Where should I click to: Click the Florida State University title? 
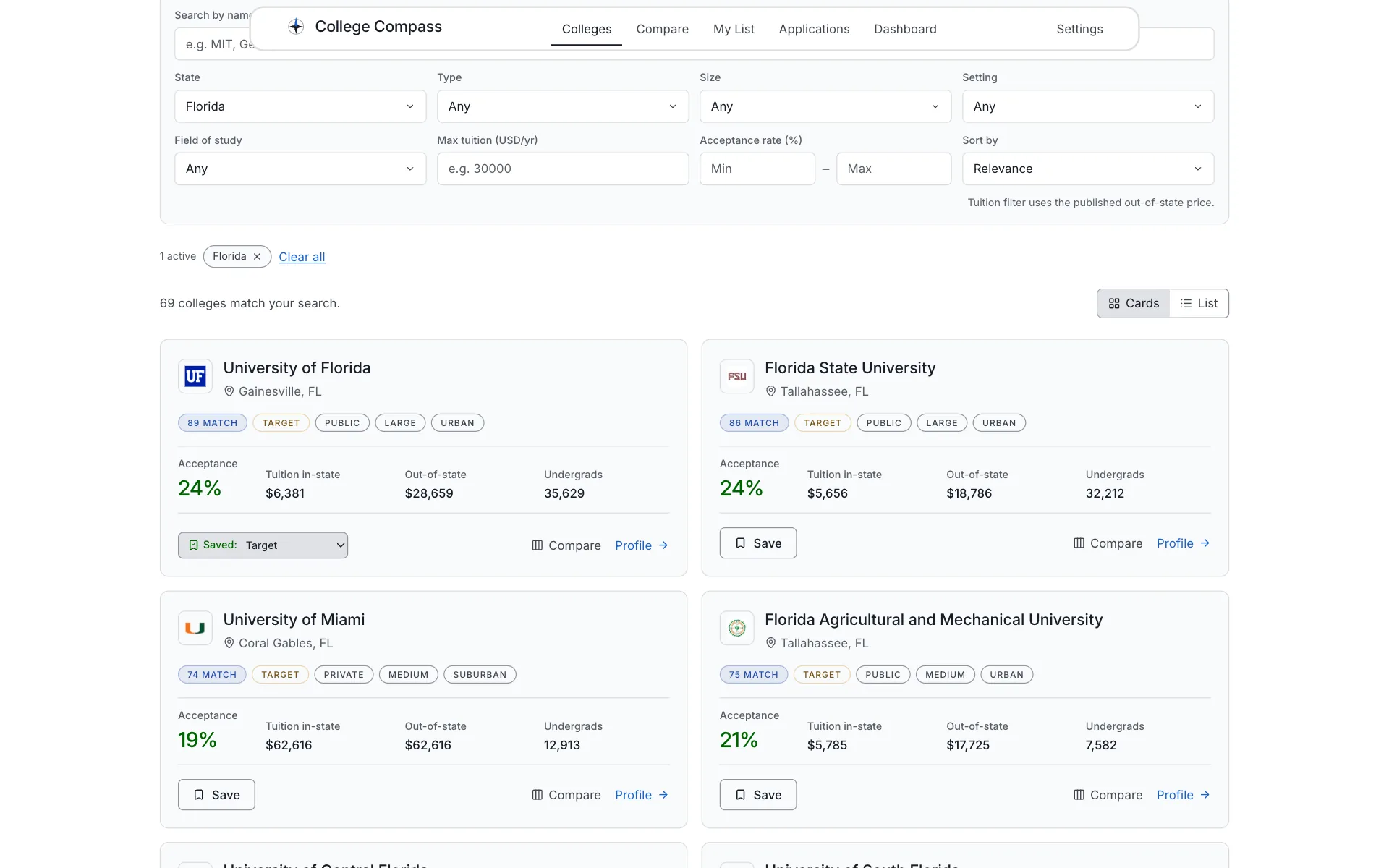[850, 368]
